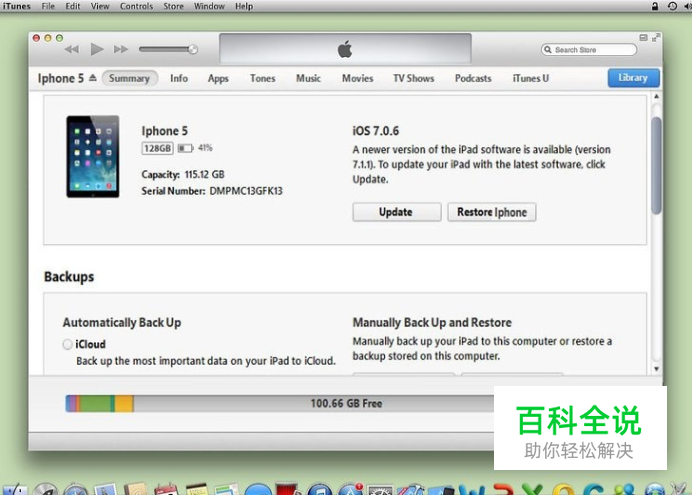Click the device thumbnail image

point(93,157)
